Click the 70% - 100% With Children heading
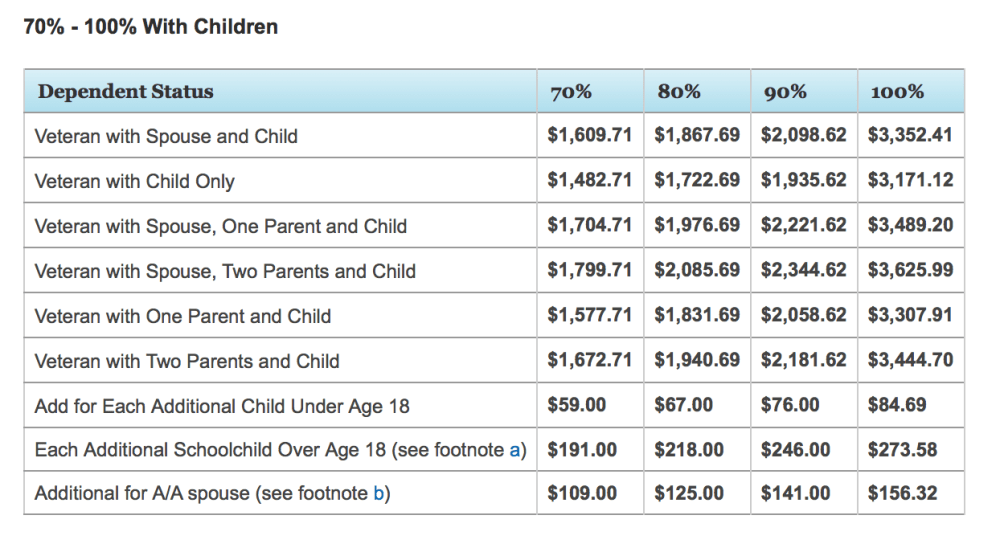Image resolution: width=1000 pixels, height=548 pixels. point(150,27)
